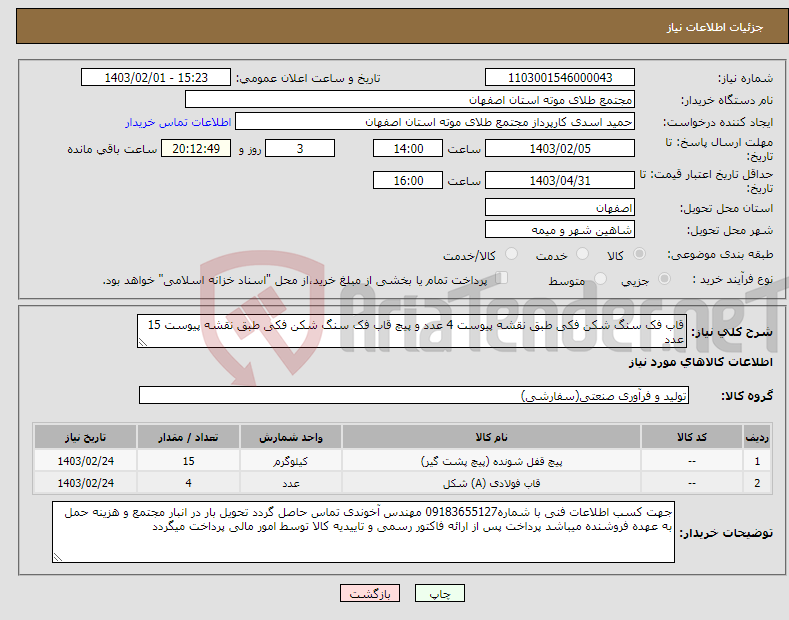Click the اطلاعات کالاهای مورد نیاز section heading
Image resolution: width=789 pixels, height=620 pixels.
[700, 362]
